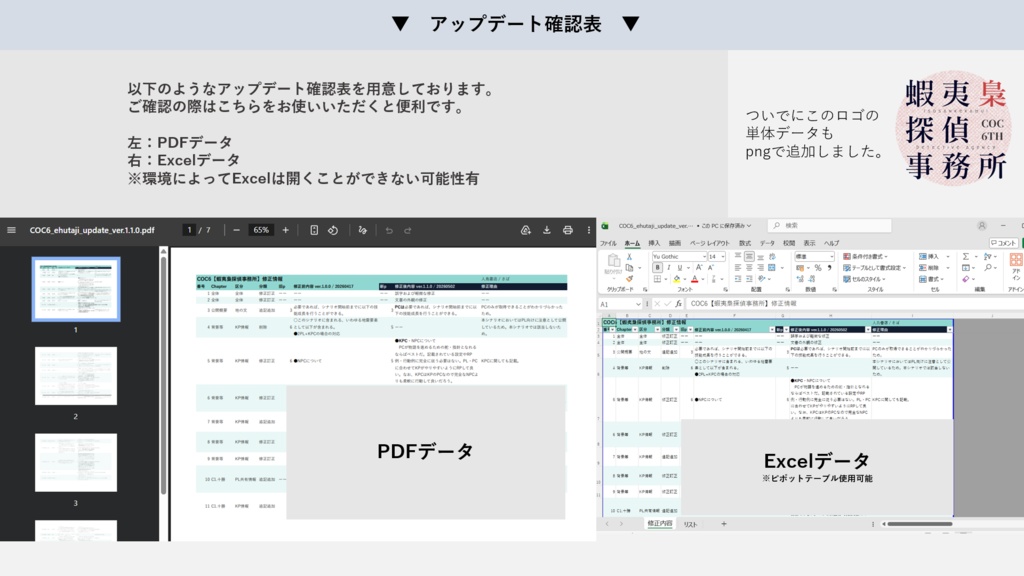Save the PDF to Google Drive
The height and width of the screenshot is (576, 1024).
point(525,230)
